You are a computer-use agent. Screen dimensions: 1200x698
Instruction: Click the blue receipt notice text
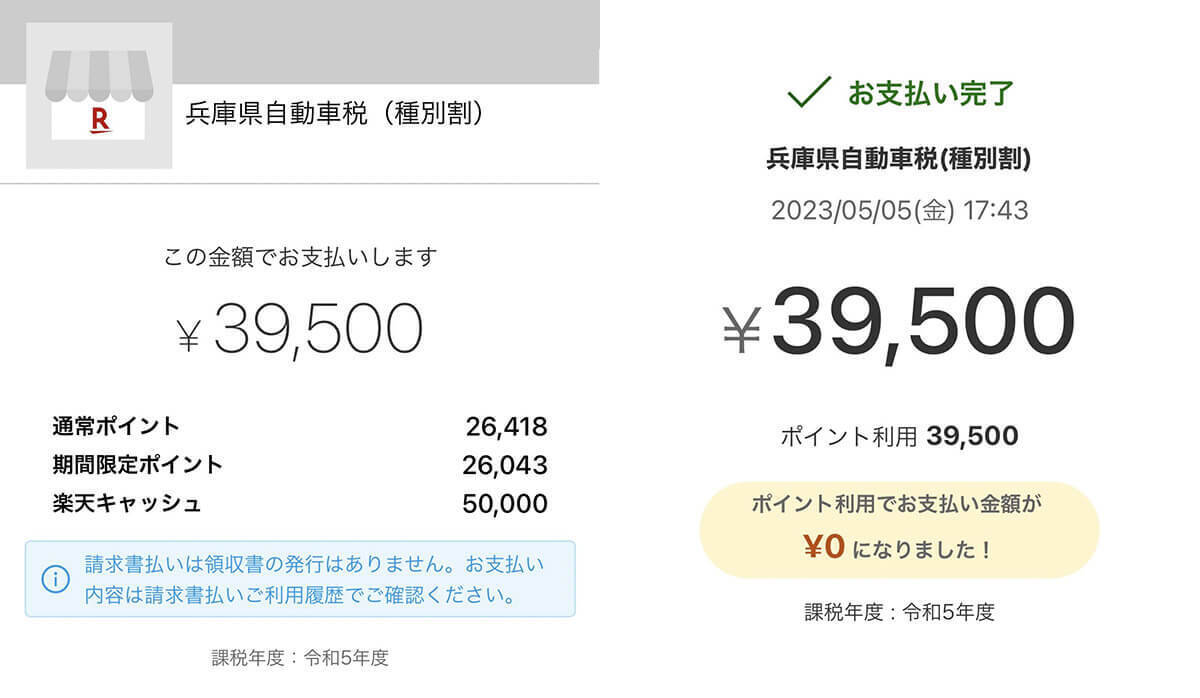(x=314, y=579)
